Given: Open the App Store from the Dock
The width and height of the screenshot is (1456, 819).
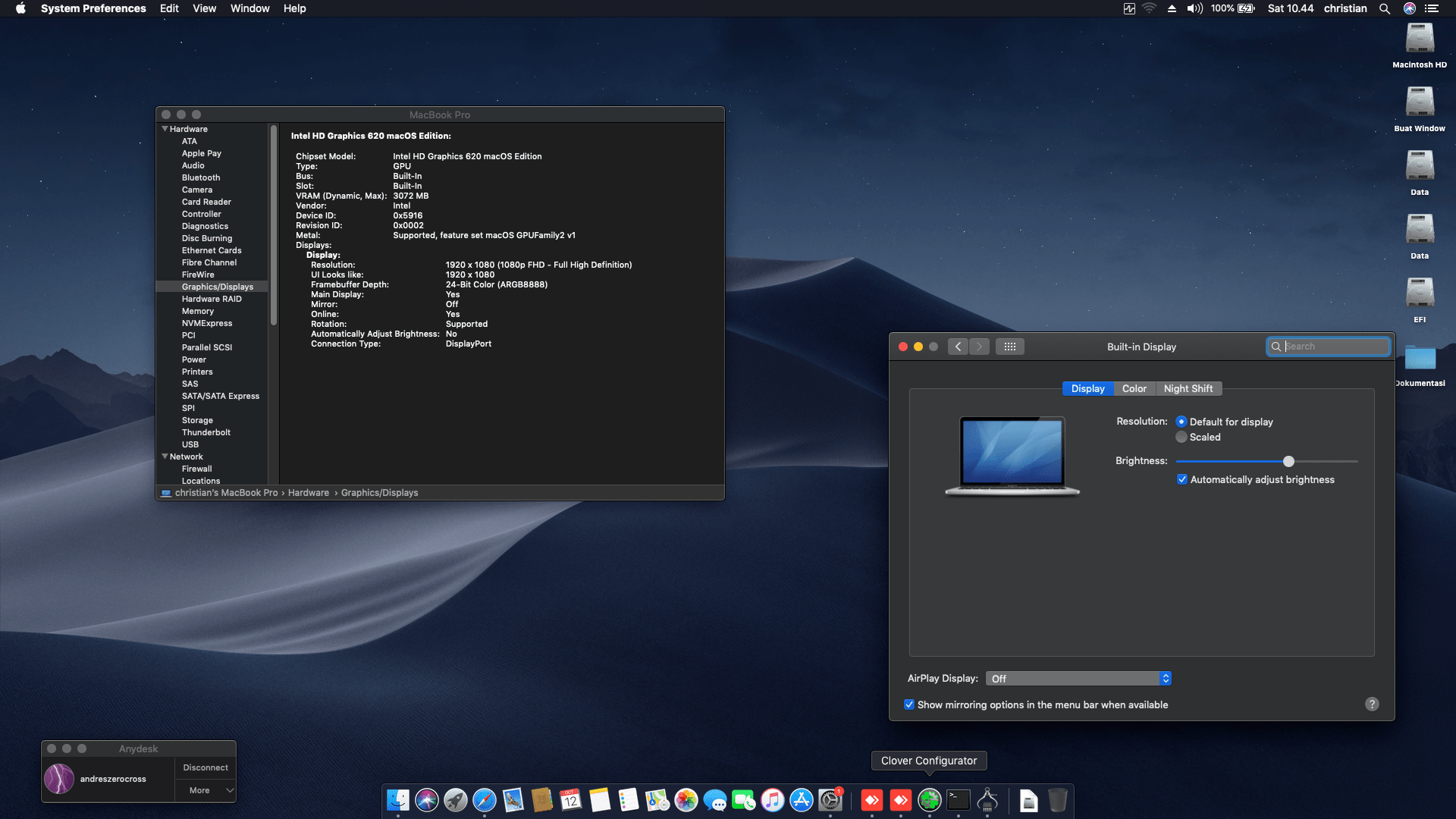Looking at the screenshot, I should click(801, 800).
